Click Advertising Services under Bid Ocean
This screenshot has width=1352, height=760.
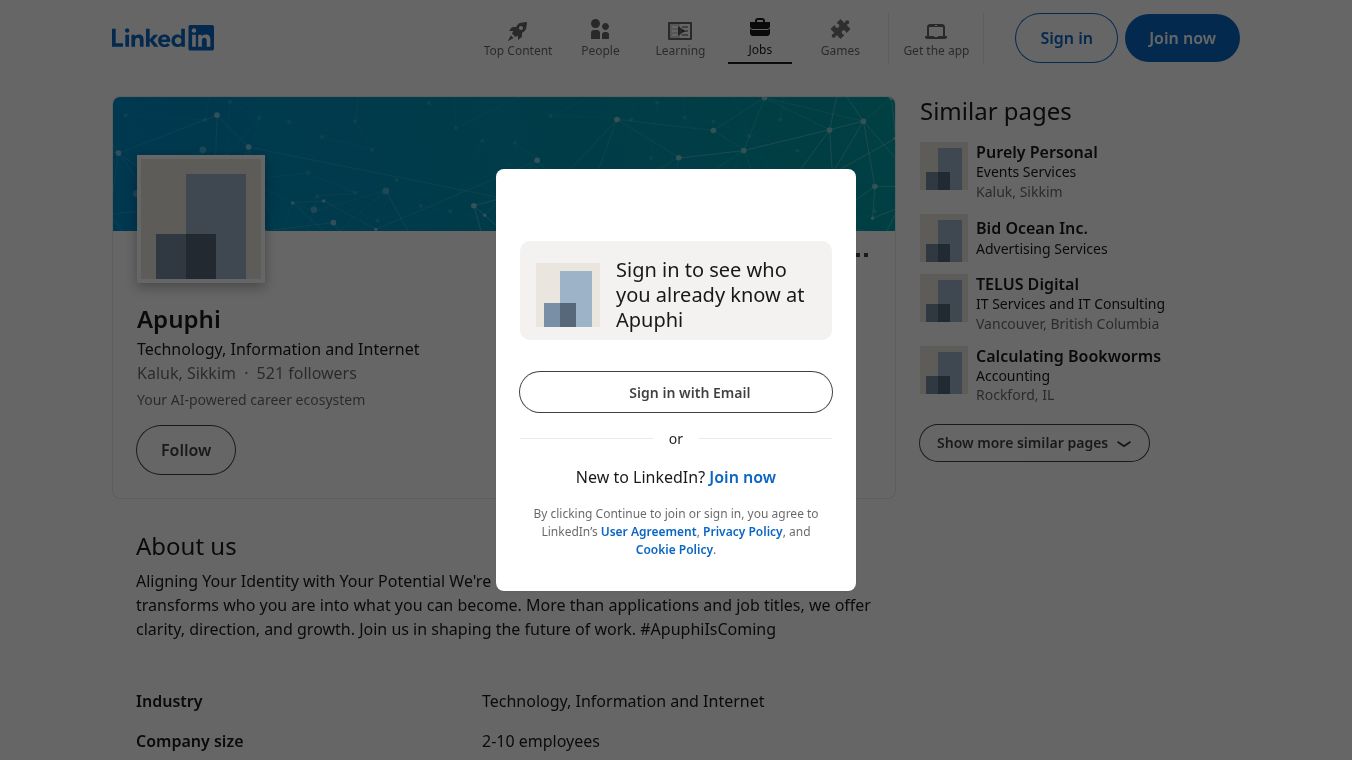1041,248
